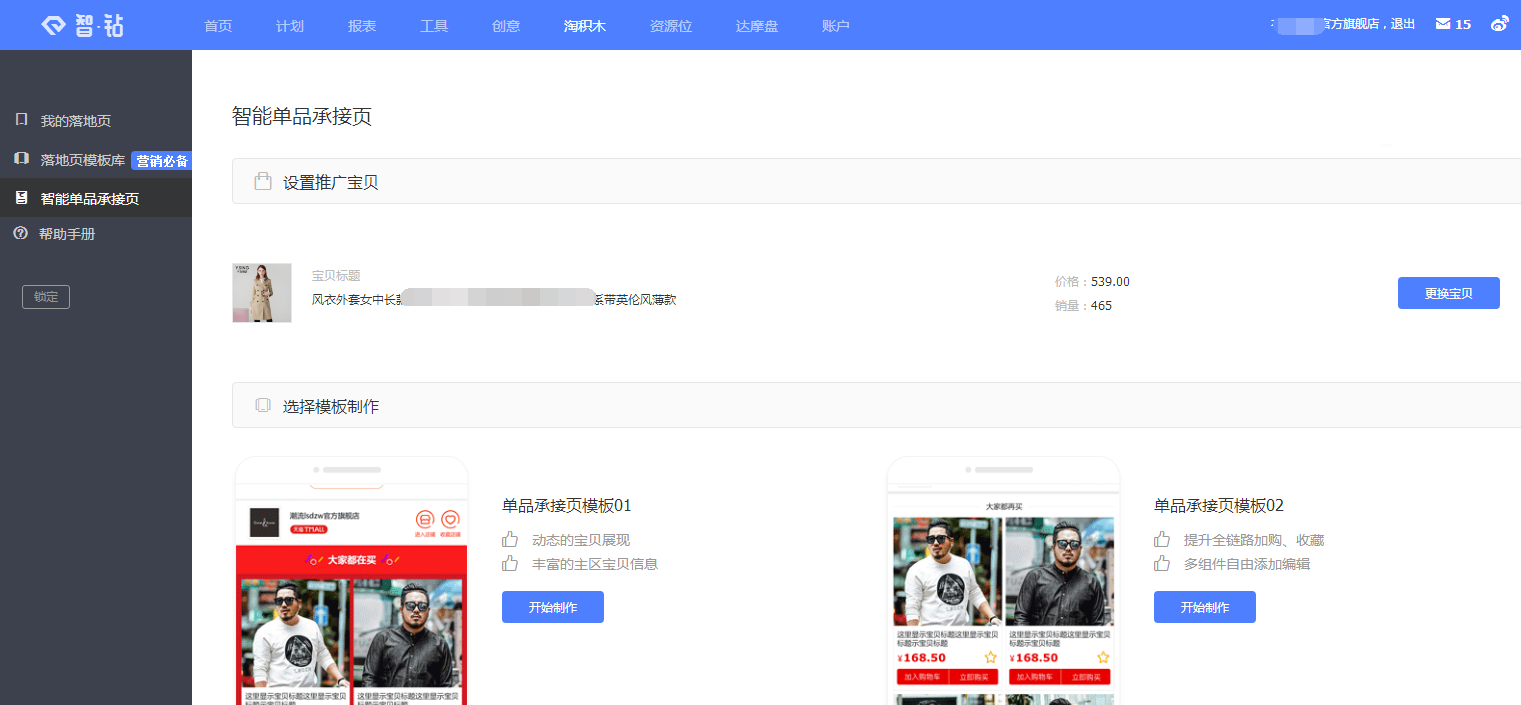Open the 账户 menu at top

[x=836, y=26]
